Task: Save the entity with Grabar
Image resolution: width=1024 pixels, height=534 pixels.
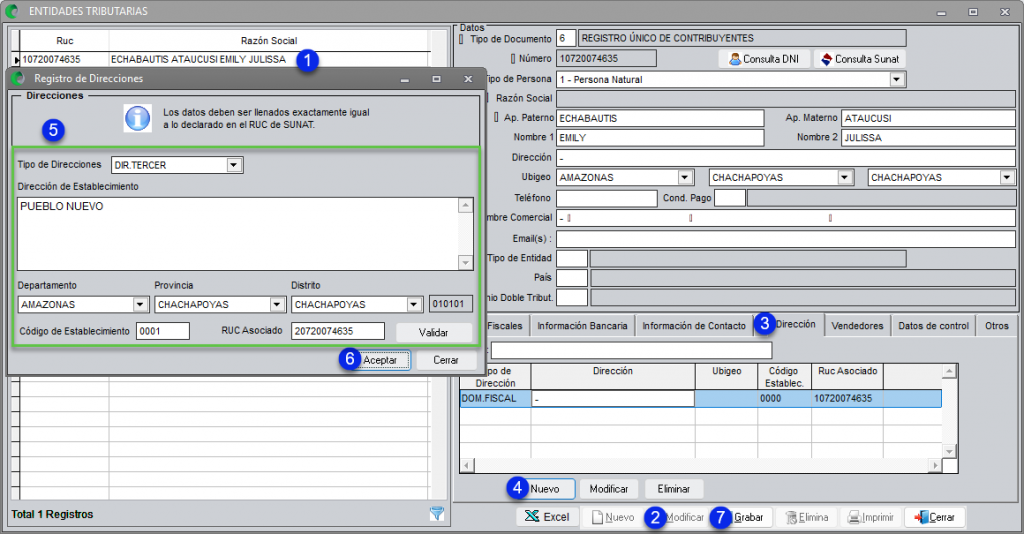Action: pyautogui.click(x=742, y=517)
